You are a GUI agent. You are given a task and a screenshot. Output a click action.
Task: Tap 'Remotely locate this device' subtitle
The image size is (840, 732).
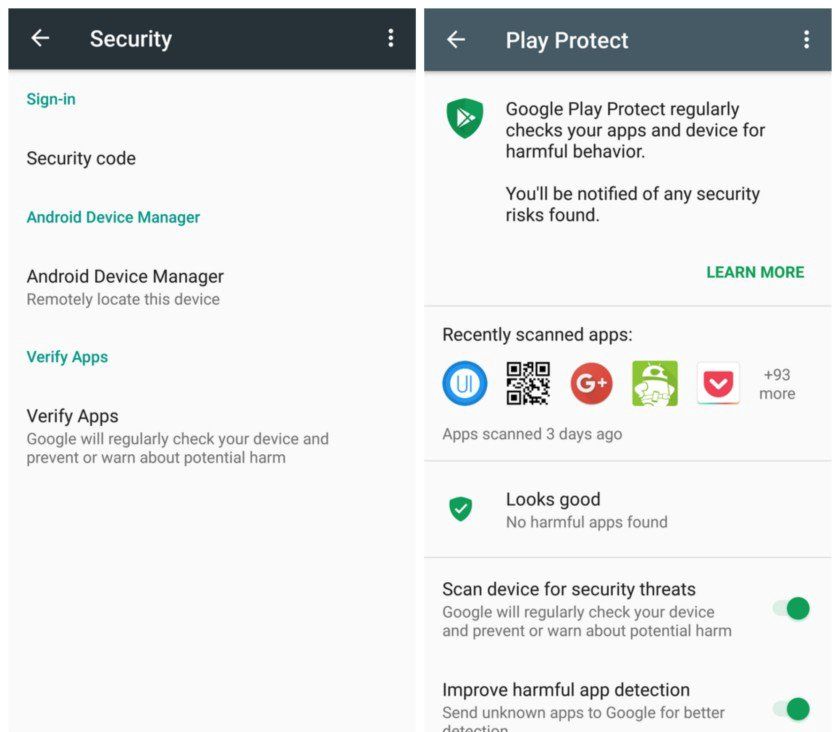pos(123,299)
